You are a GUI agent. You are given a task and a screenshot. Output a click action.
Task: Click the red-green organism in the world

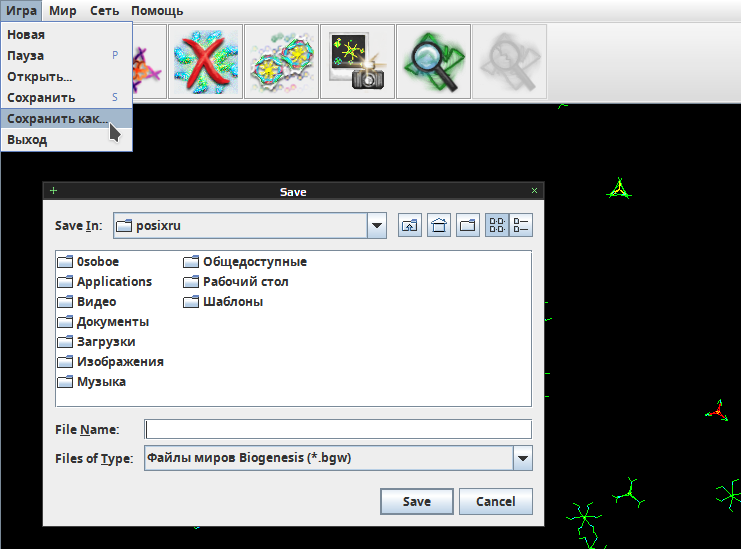pyautogui.click(x=718, y=411)
